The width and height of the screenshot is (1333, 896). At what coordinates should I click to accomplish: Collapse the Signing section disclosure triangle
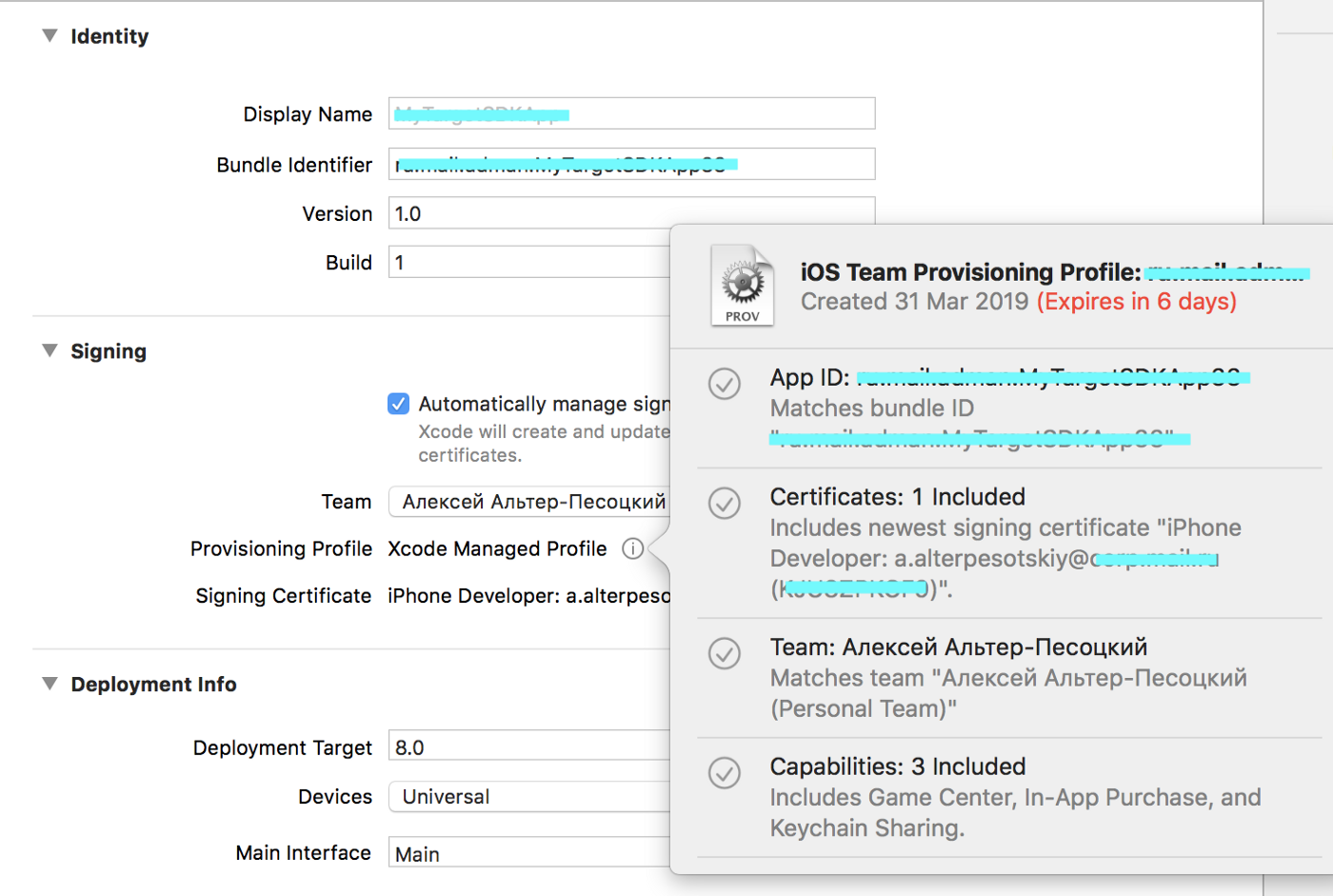tap(50, 350)
